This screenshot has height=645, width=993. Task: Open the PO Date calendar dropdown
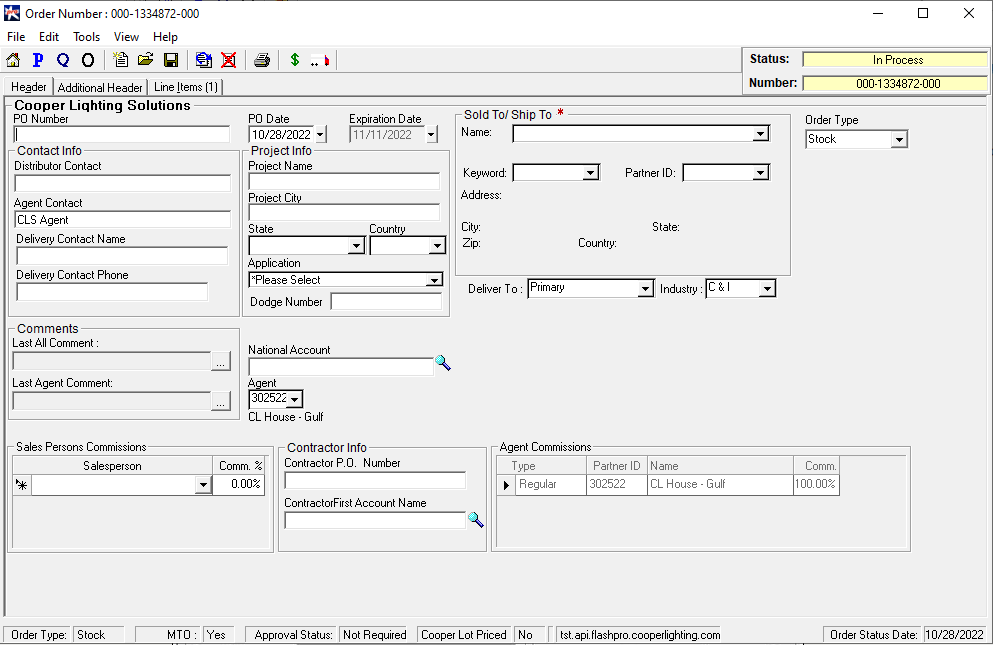pyautogui.click(x=320, y=134)
